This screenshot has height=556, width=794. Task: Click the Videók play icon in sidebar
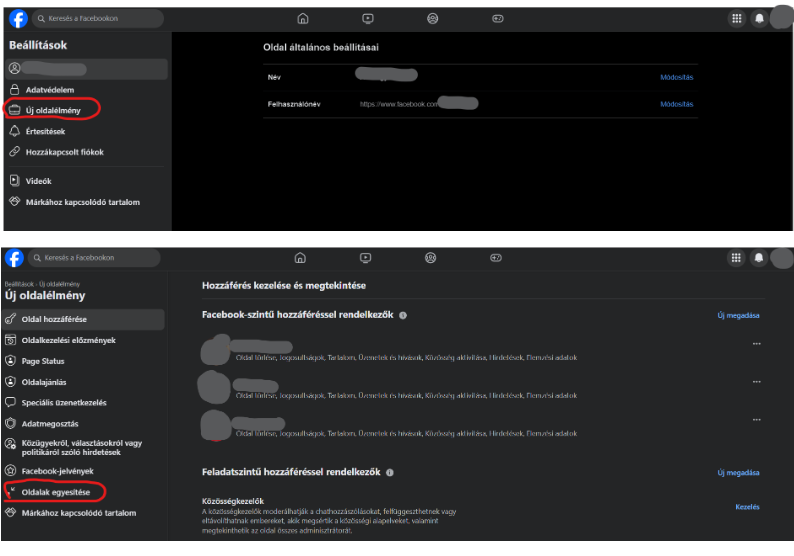[x=15, y=180]
